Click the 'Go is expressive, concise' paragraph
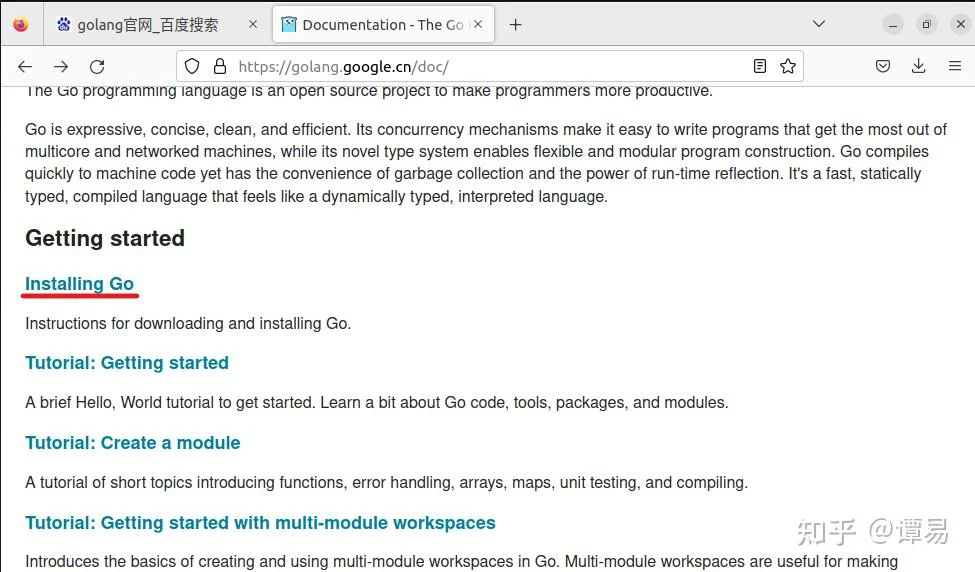The width and height of the screenshot is (975, 572). point(486,163)
